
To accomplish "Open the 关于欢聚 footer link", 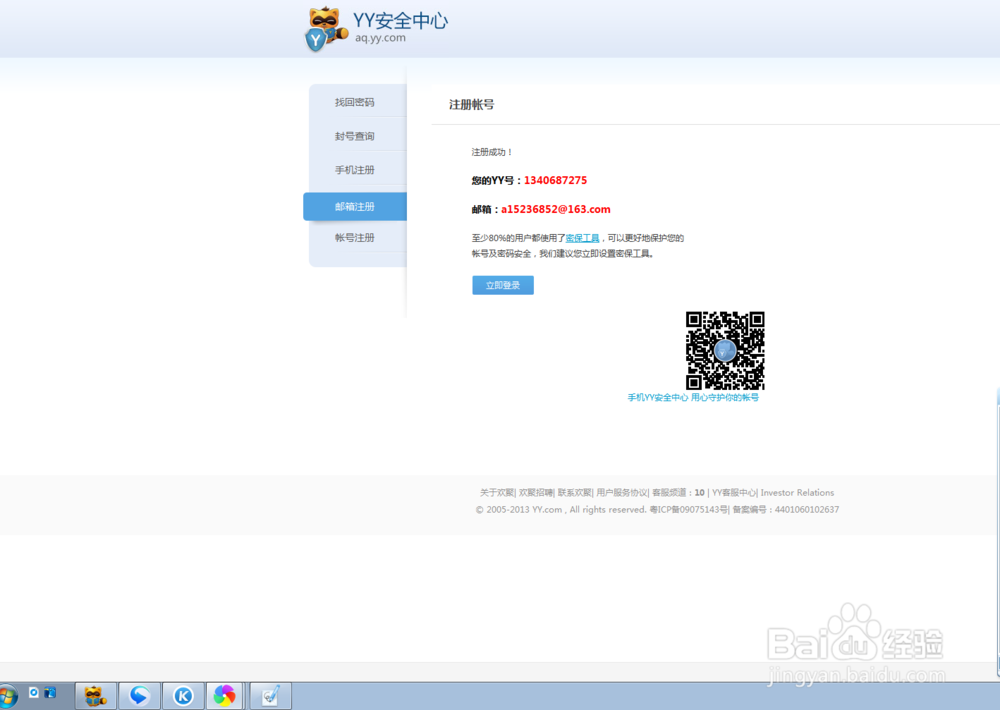I will pyautogui.click(x=497, y=492).
